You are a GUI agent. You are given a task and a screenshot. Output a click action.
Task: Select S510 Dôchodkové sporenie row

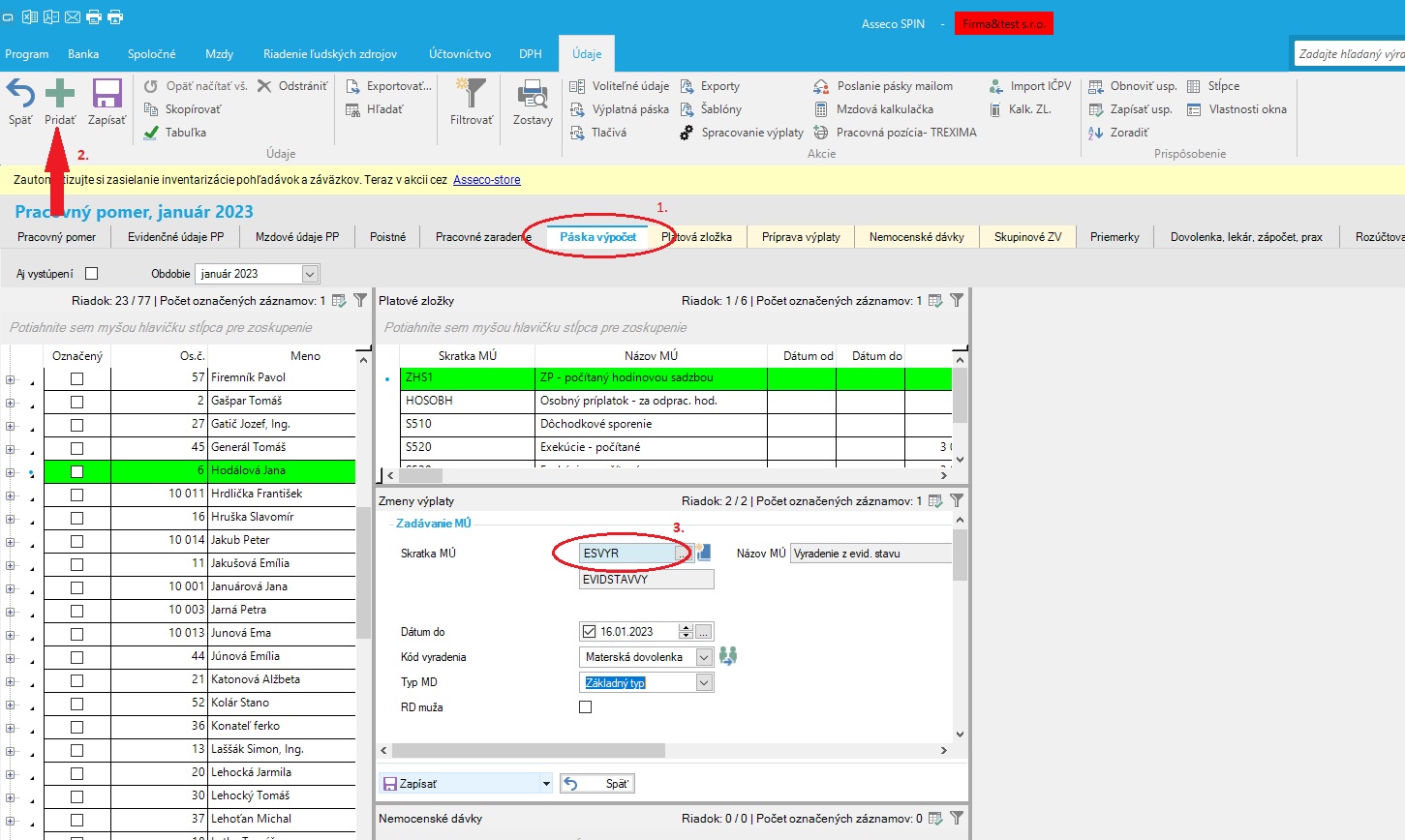(x=675, y=424)
